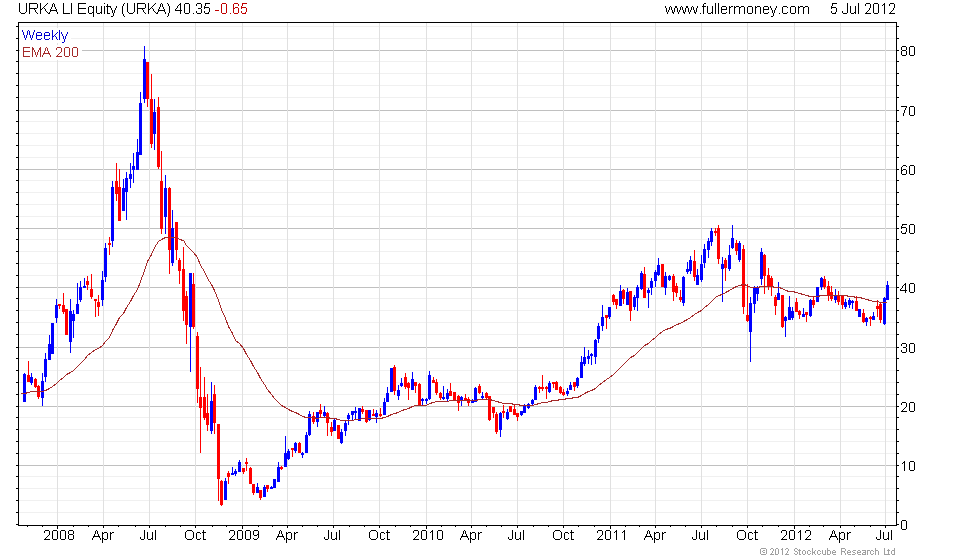Click the EMA 200 legend label
The width and height of the screenshot is (980, 560).
[50, 52]
